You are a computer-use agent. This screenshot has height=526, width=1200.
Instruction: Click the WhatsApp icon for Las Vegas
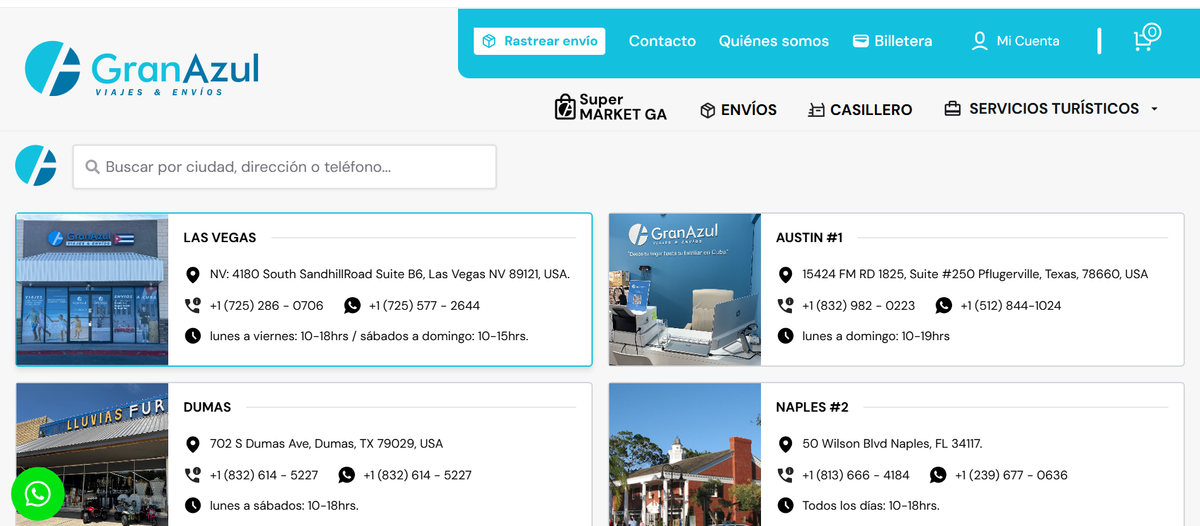coord(352,305)
